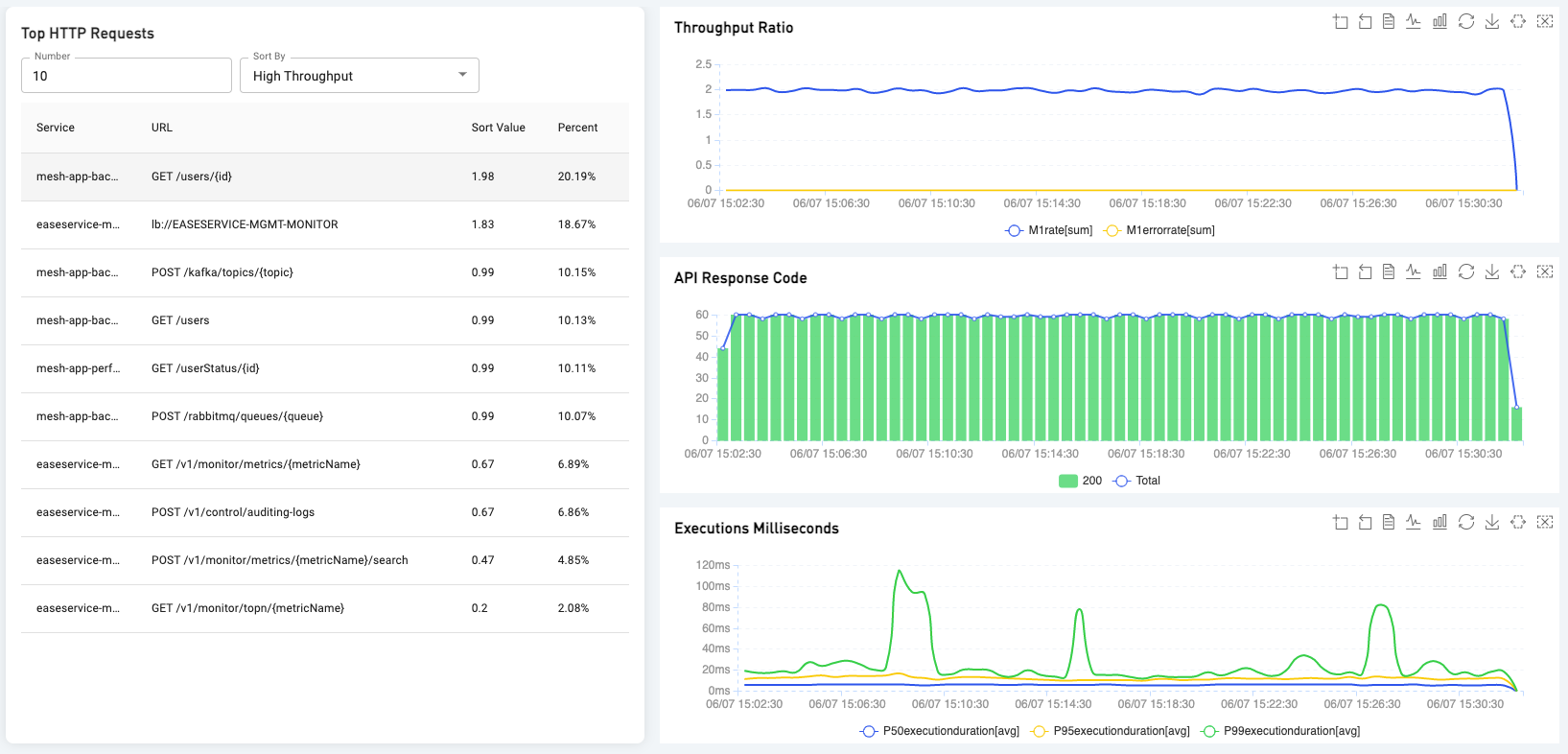
Task: Switch Throughput Ratio chart to bar type
Action: (x=1439, y=21)
